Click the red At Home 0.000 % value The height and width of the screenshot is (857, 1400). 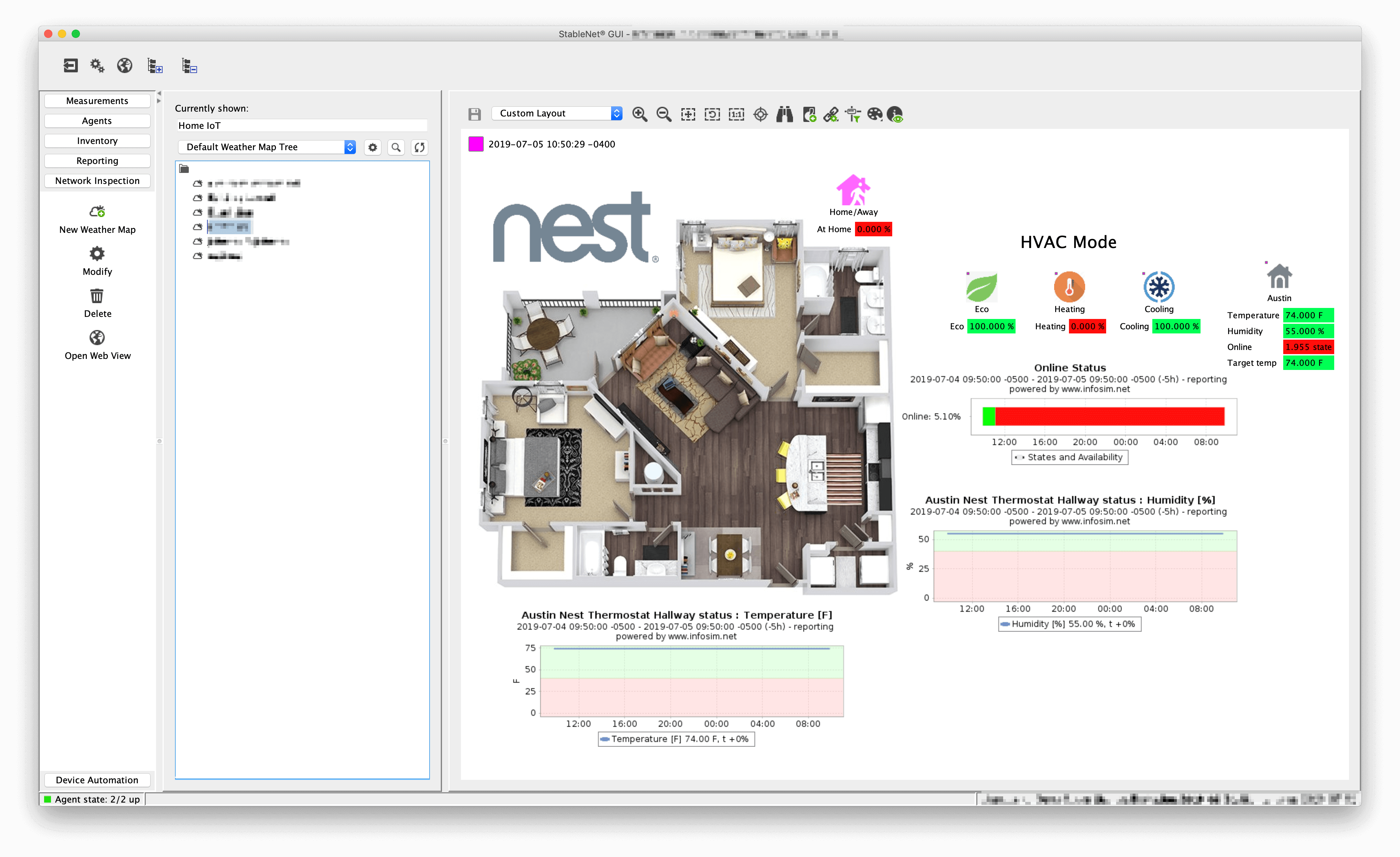click(x=873, y=230)
